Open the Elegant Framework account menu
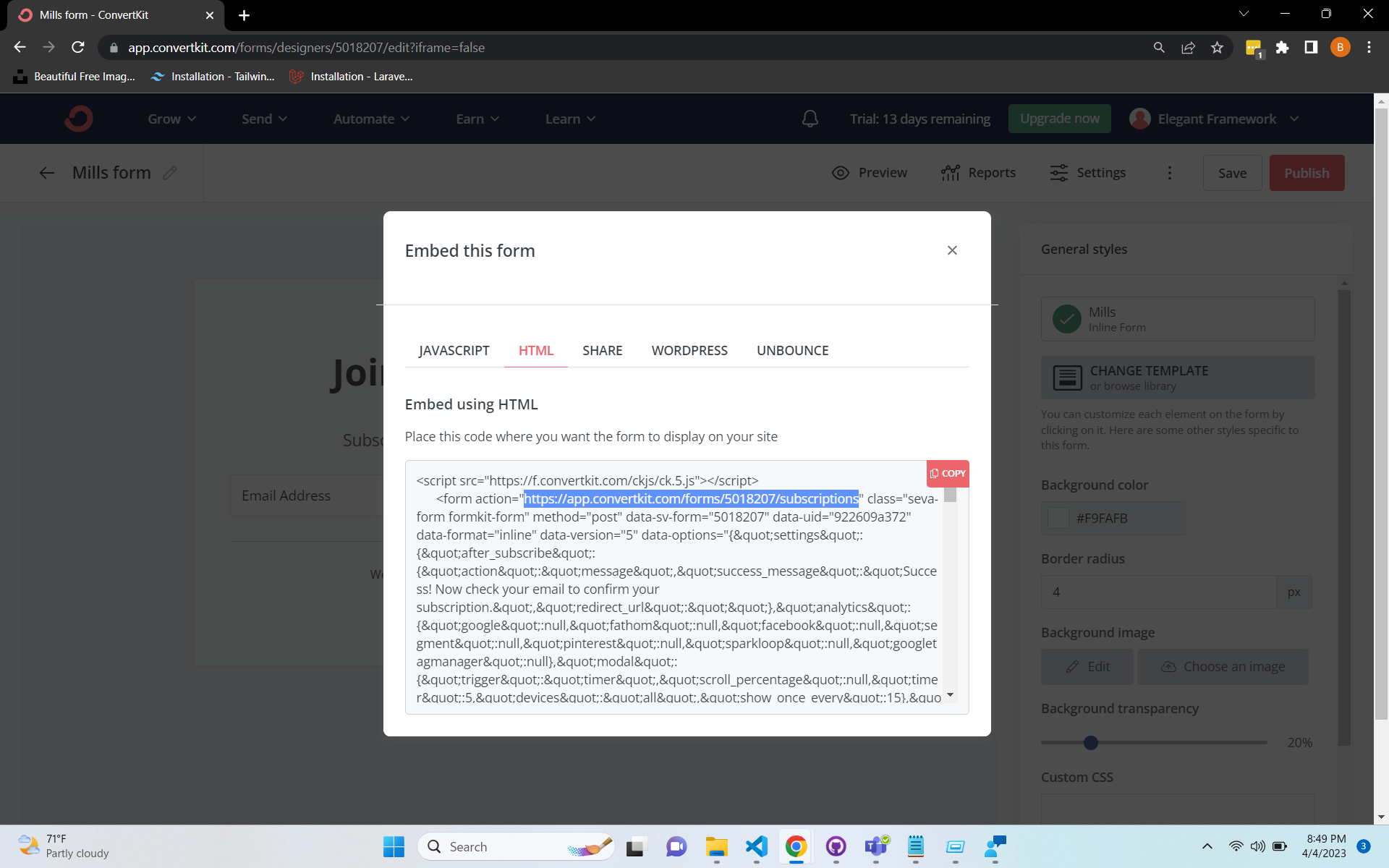Image resolution: width=1389 pixels, height=868 pixels. (x=1215, y=118)
